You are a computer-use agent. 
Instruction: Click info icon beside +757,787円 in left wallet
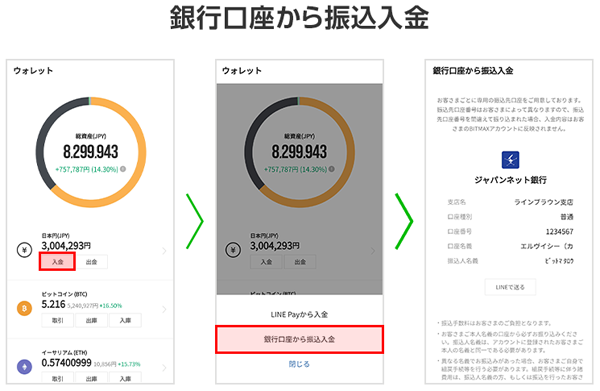[123, 169]
